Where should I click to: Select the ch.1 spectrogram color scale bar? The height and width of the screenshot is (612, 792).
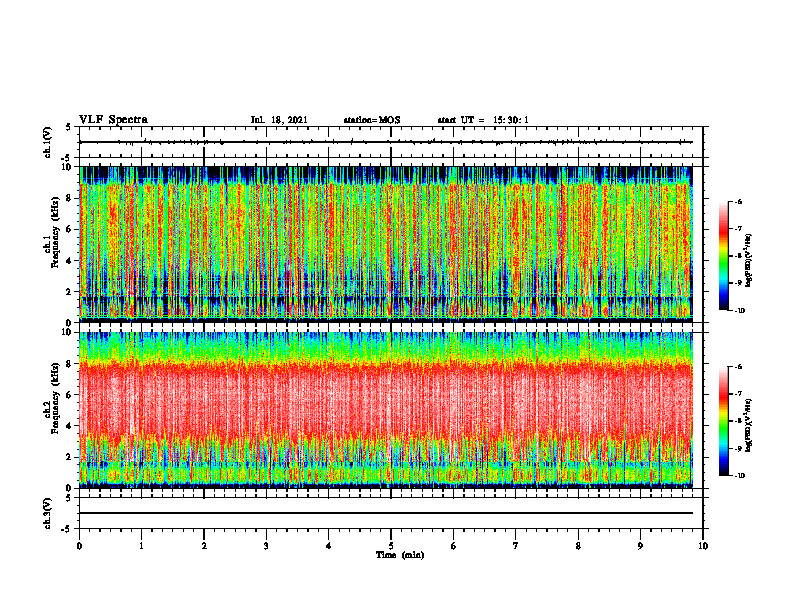click(x=723, y=256)
